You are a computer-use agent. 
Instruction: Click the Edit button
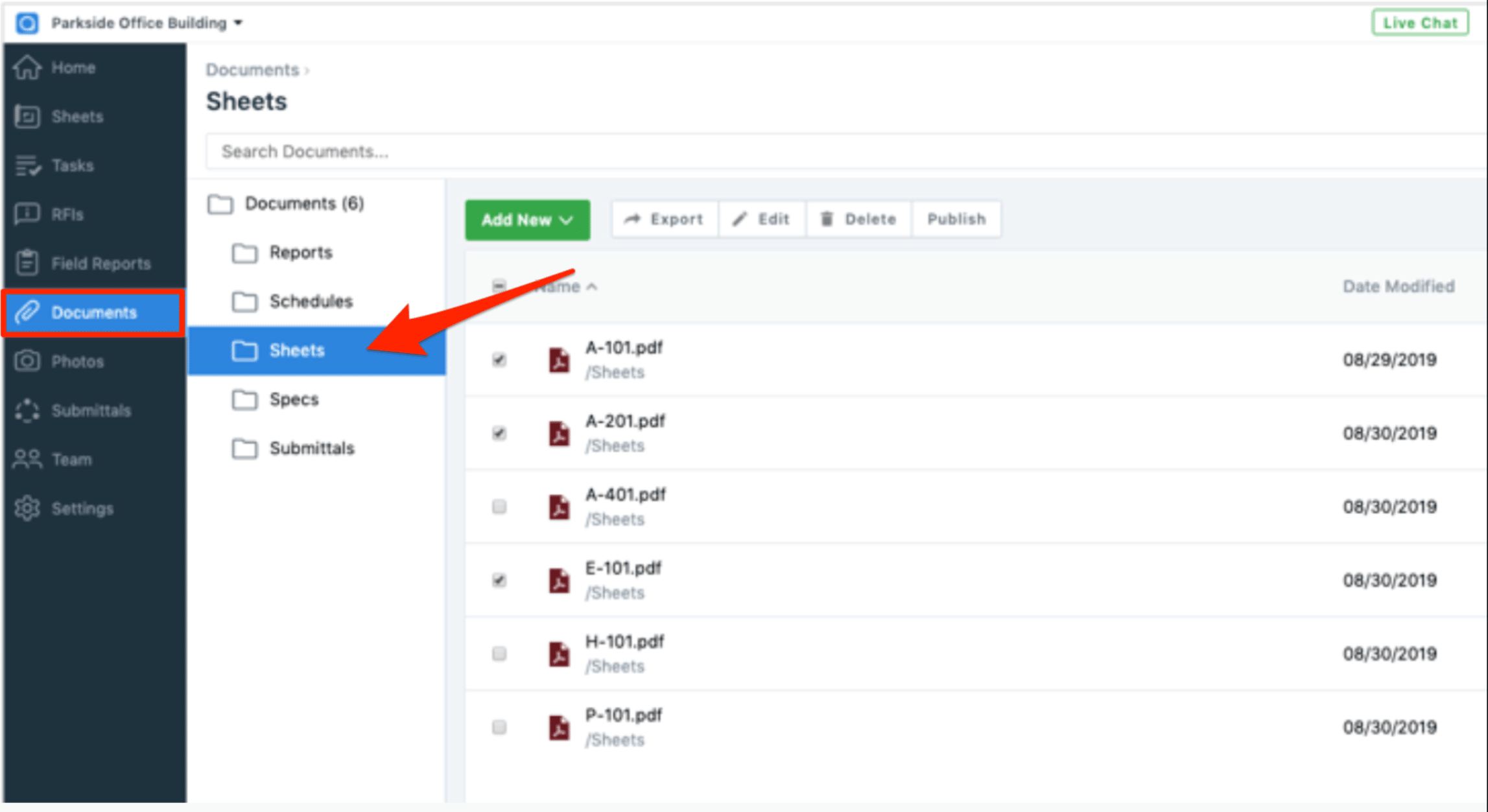click(x=762, y=220)
